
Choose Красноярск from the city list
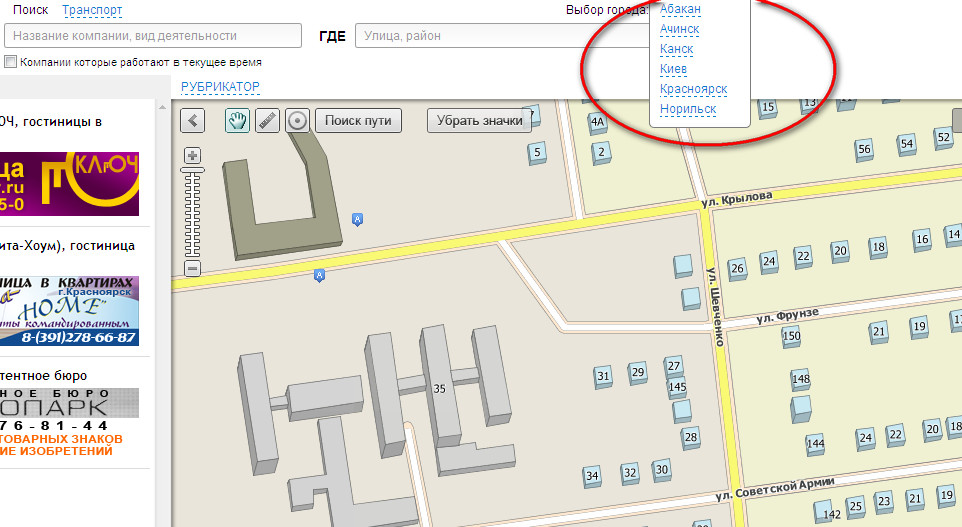click(x=693, y=89)
